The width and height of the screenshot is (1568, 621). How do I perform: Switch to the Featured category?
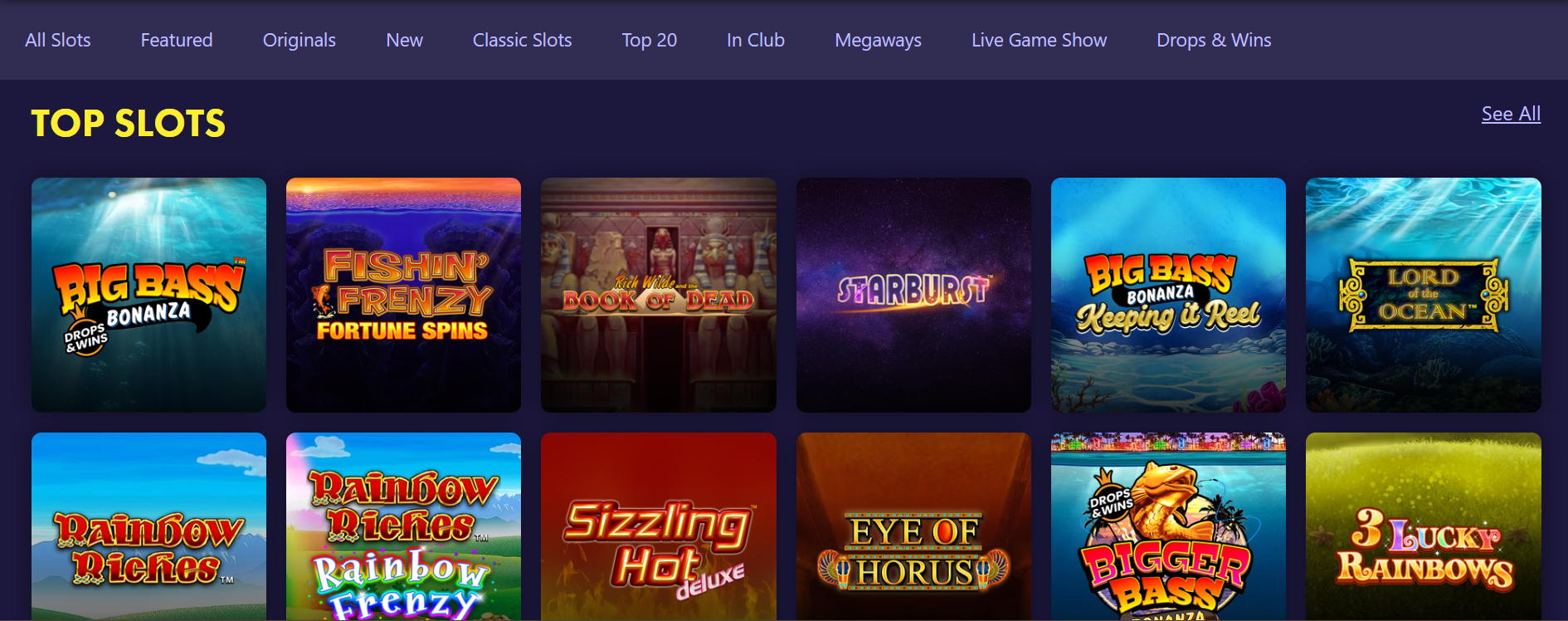[x=177, y=40]
